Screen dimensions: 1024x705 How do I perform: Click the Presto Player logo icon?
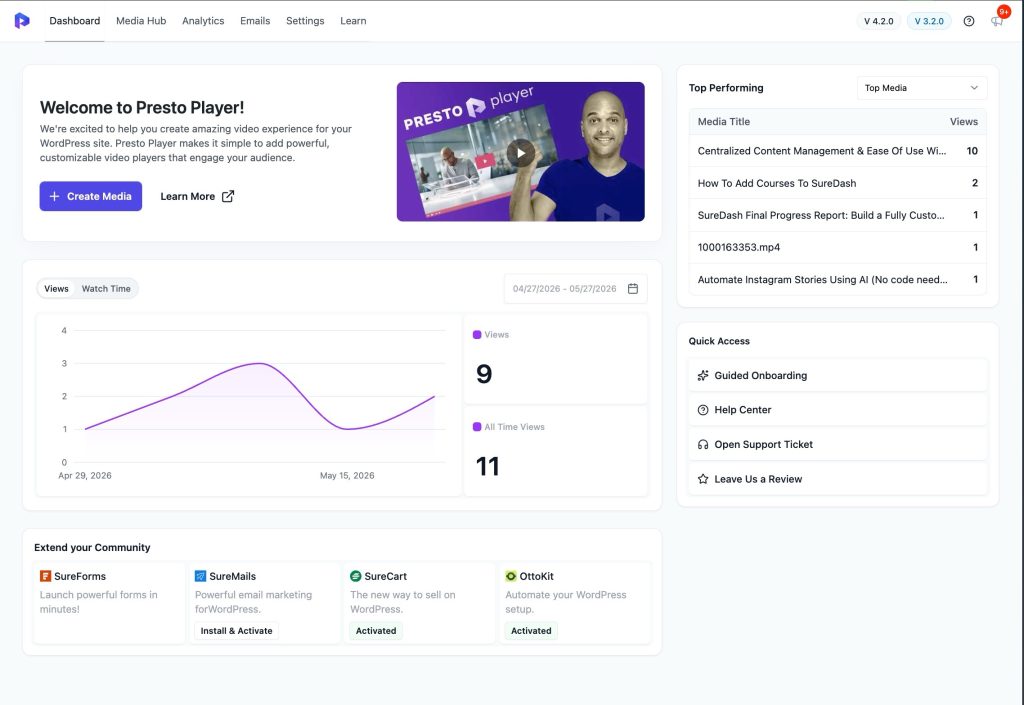coord(22,21)
